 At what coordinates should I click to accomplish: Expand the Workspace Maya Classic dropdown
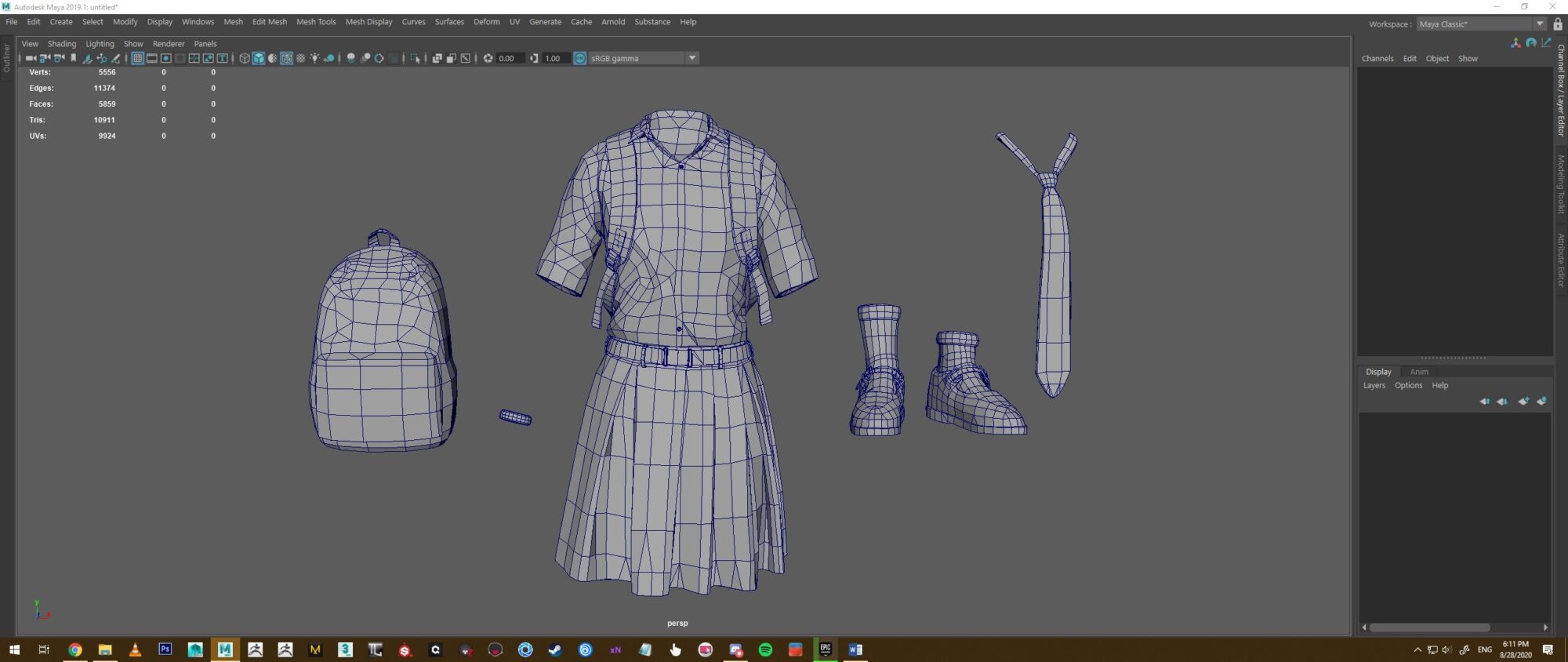point(1540,24)
